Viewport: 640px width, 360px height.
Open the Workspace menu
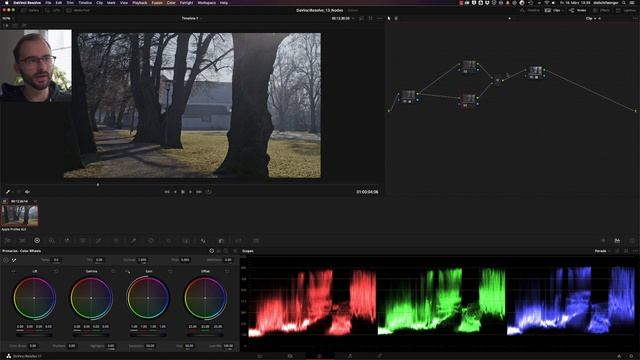coord(207,2)
